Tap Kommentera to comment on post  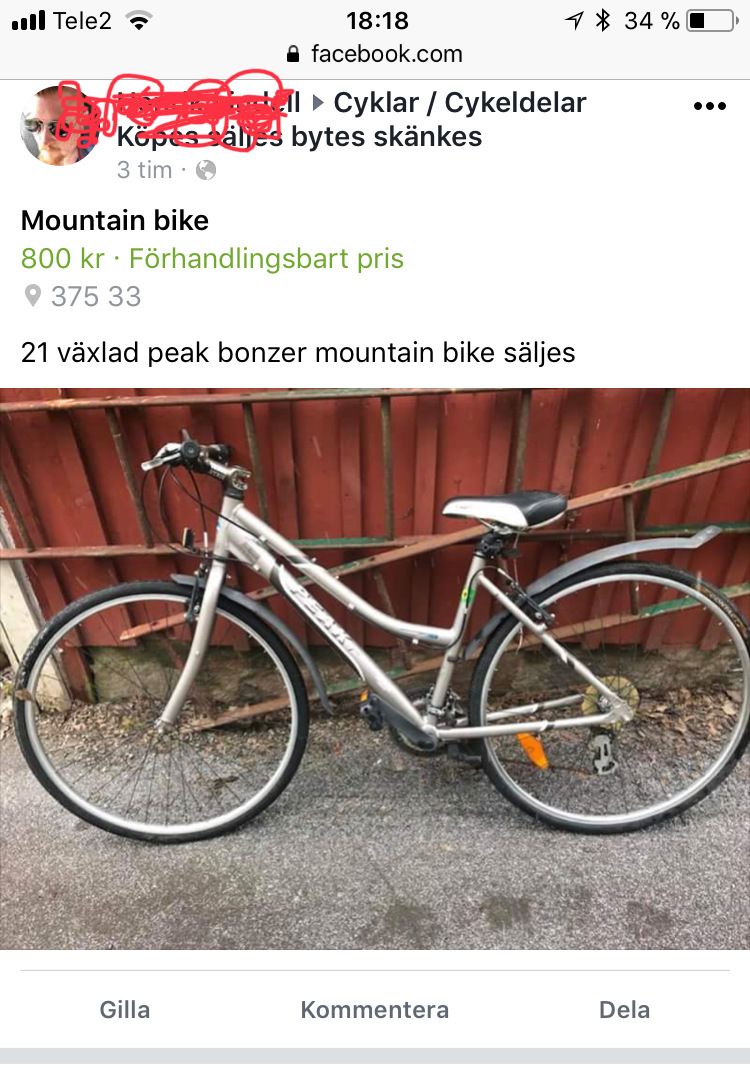tap(375, 1009)
